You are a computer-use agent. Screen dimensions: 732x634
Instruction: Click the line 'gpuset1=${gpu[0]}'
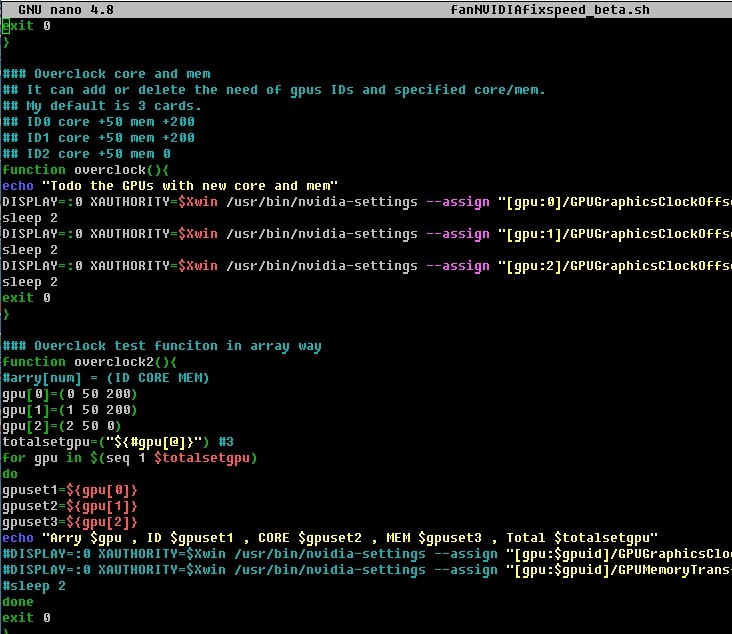70,490
